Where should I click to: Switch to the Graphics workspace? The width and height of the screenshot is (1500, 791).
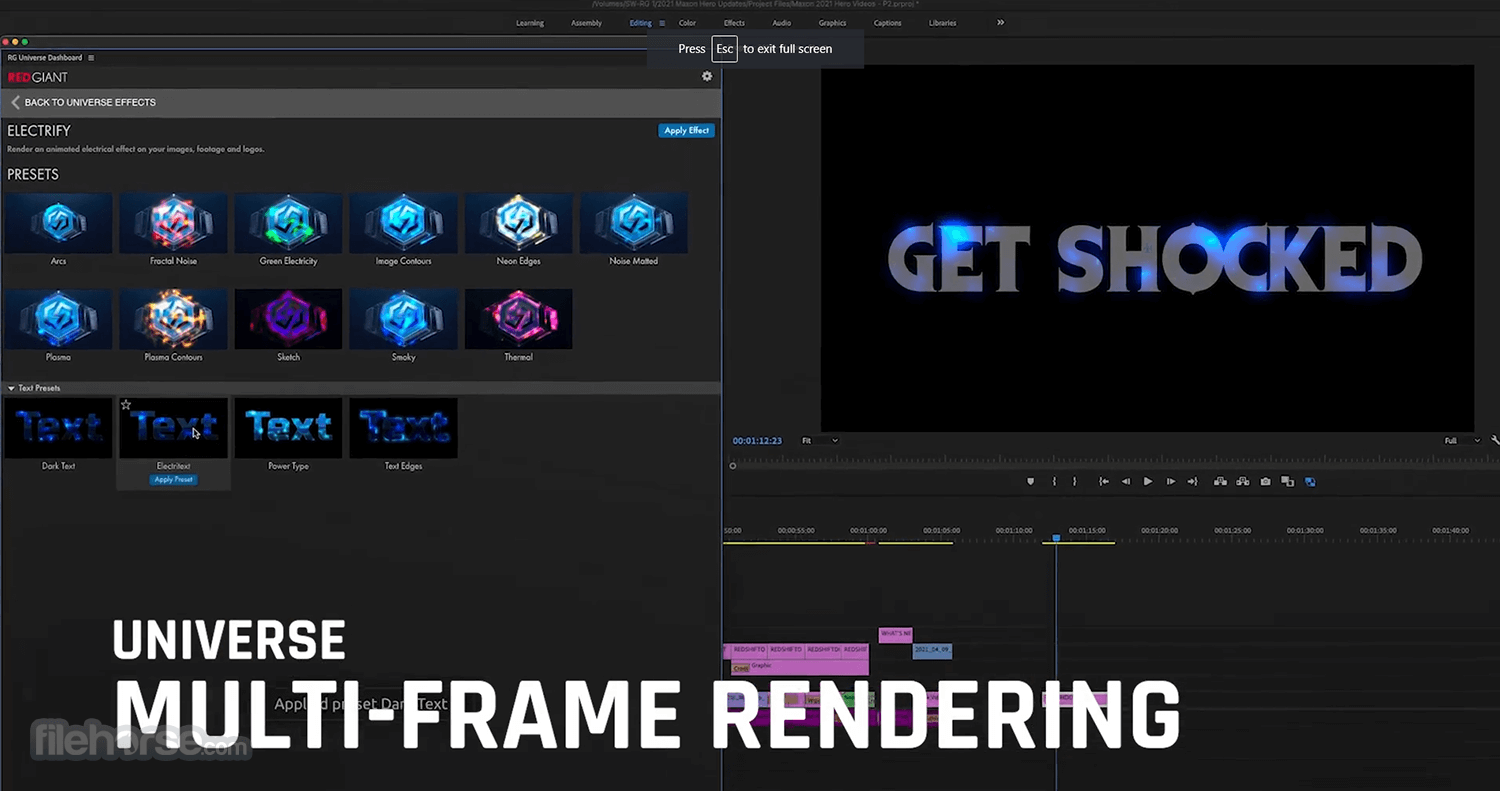(833, 23)
